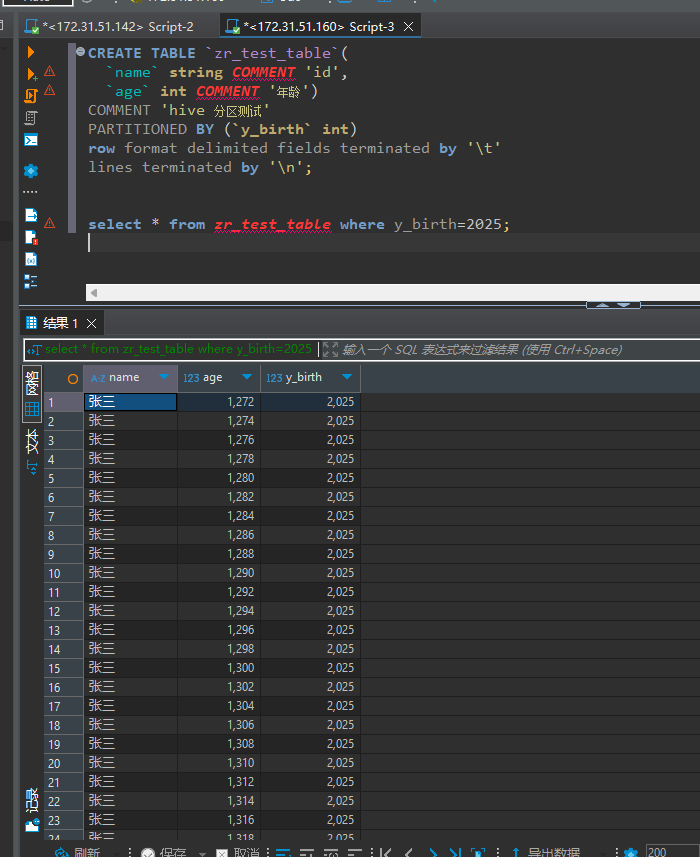Click the Explain execution plan icon
This screenshot has width=700, height=857.
coord(31,118)
